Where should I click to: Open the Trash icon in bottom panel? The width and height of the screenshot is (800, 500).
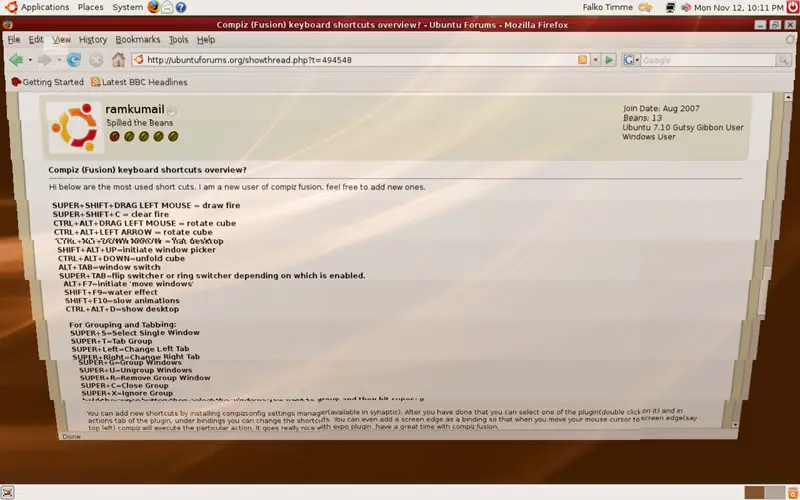pyautogui.click(x=793, y=492)
